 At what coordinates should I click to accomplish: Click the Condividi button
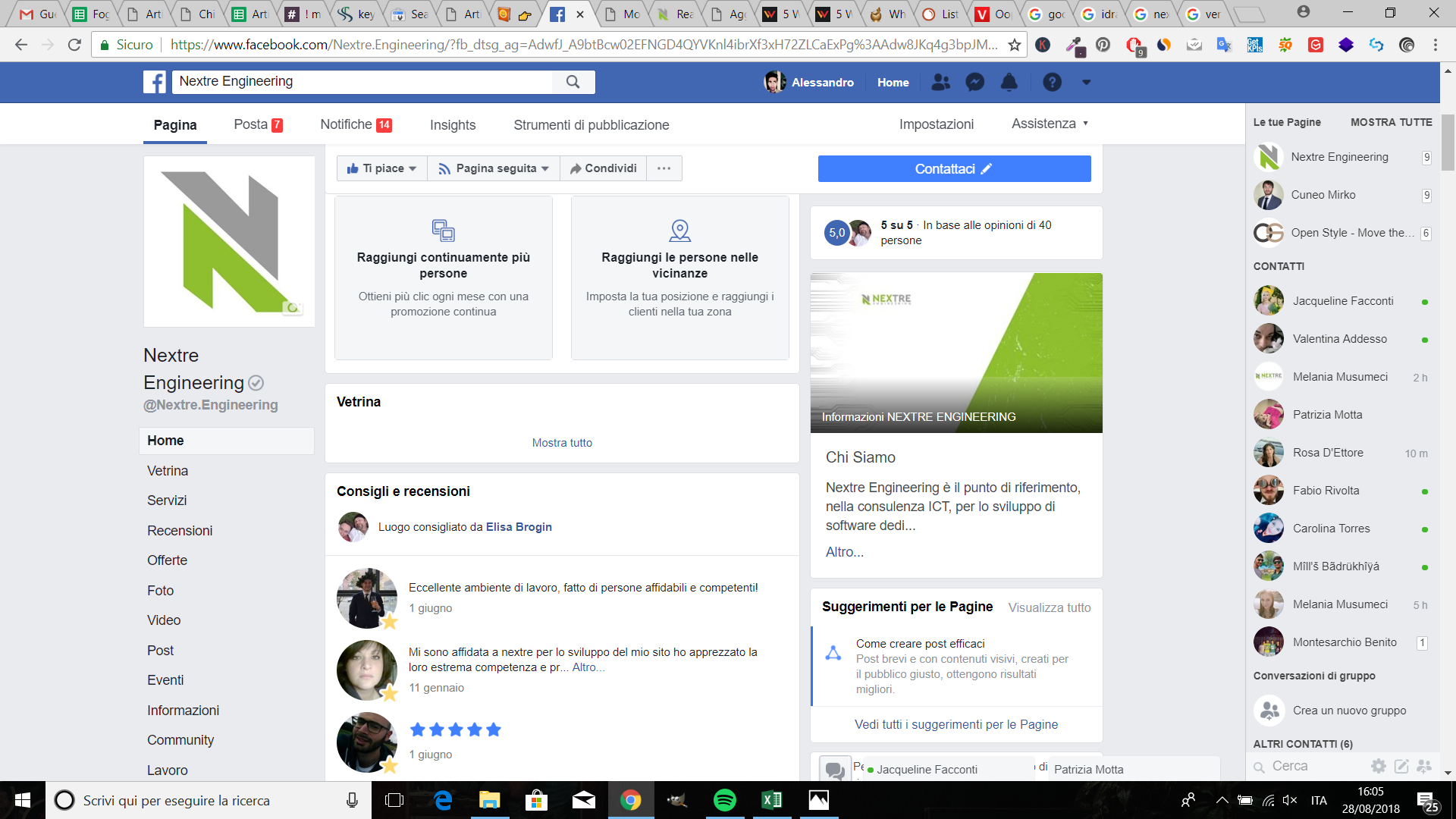pos(604,168)
